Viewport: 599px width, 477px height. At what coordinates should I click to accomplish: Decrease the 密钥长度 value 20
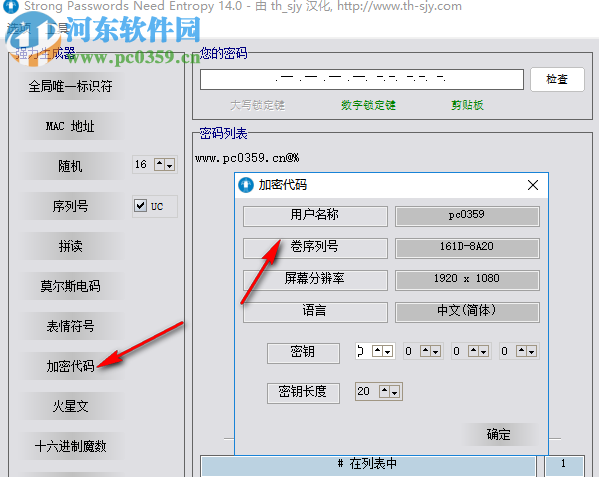coord(395,391)
